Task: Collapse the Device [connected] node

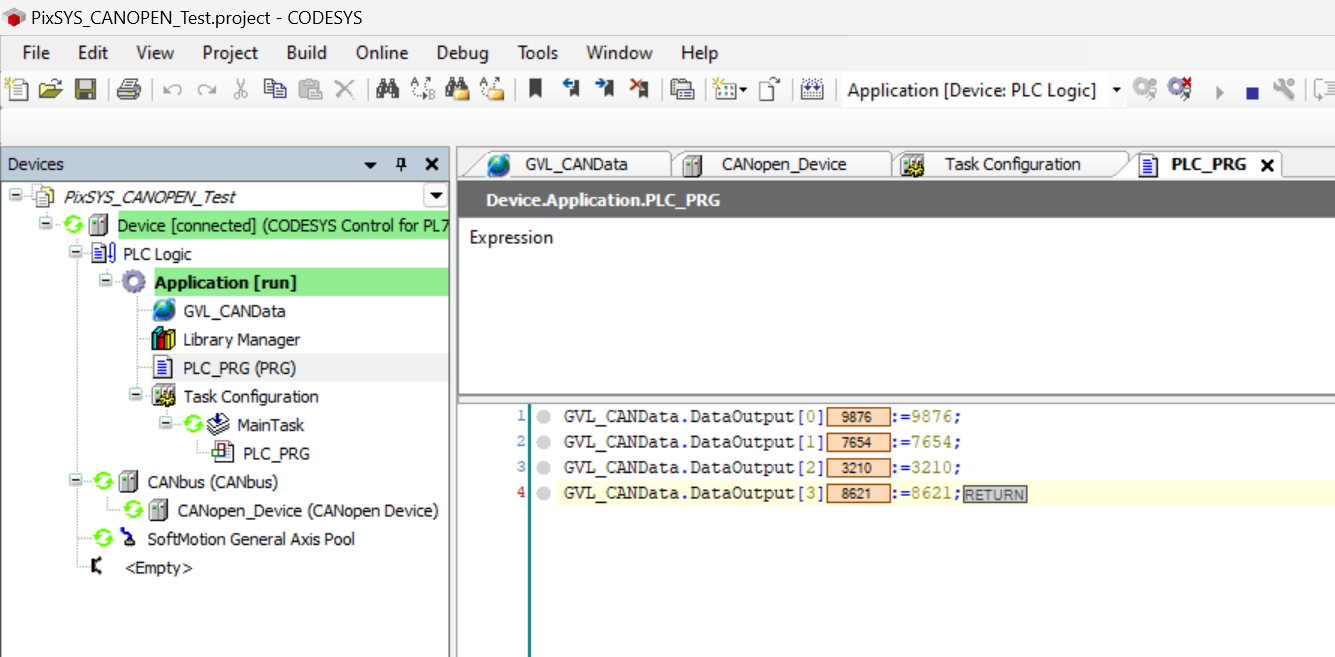Action: tap(46, 223)
